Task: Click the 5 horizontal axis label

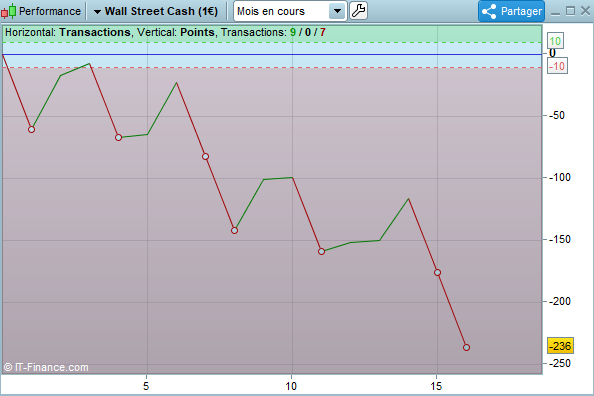Action: tap(146, 386)
